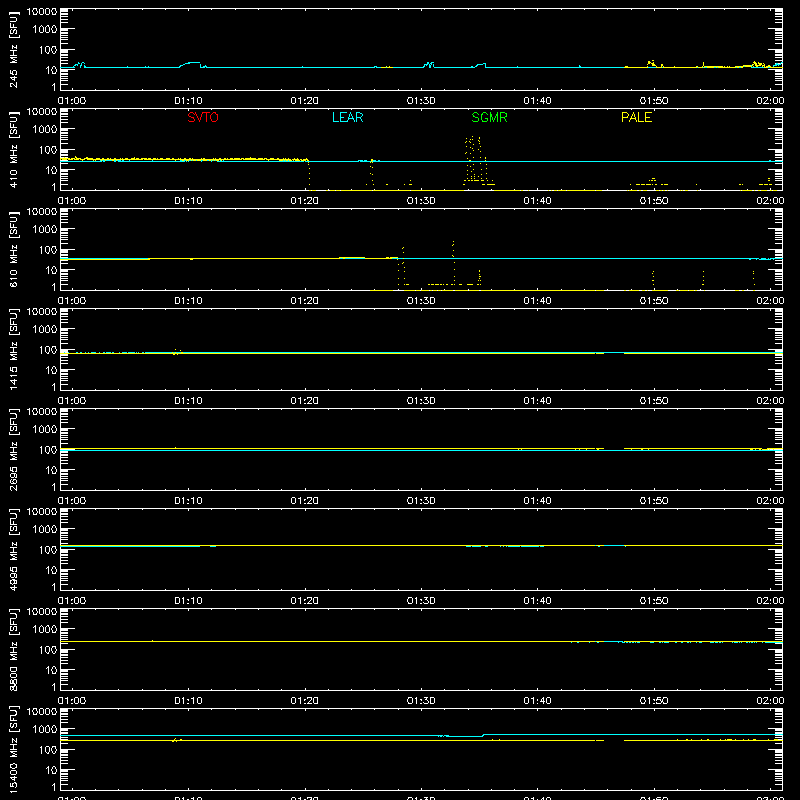Click the 100 tick label on 4995 MHz plot
The image size is (800, 800).
pos(48,550)
